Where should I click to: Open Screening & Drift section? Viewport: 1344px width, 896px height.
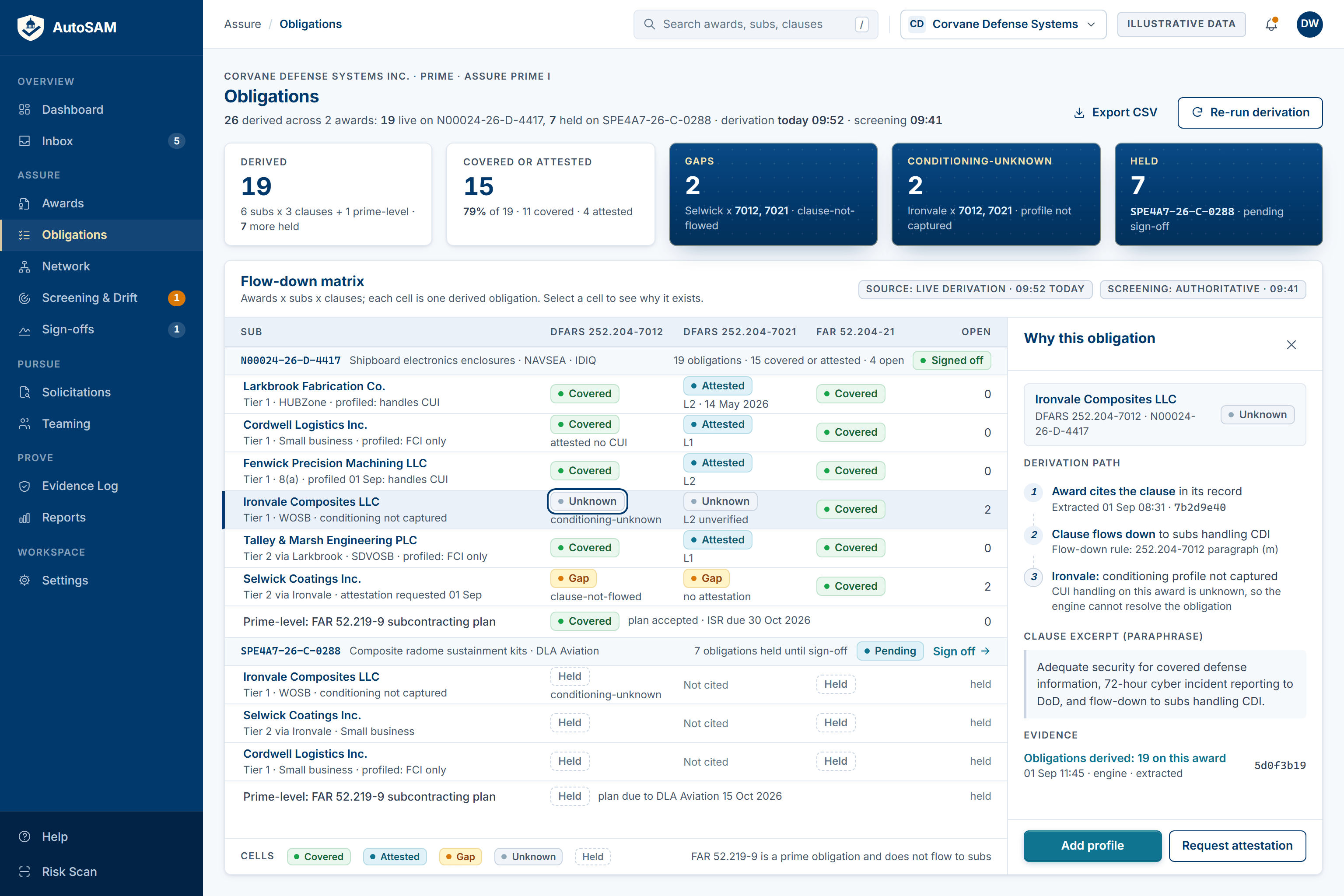tap(101, 297)
